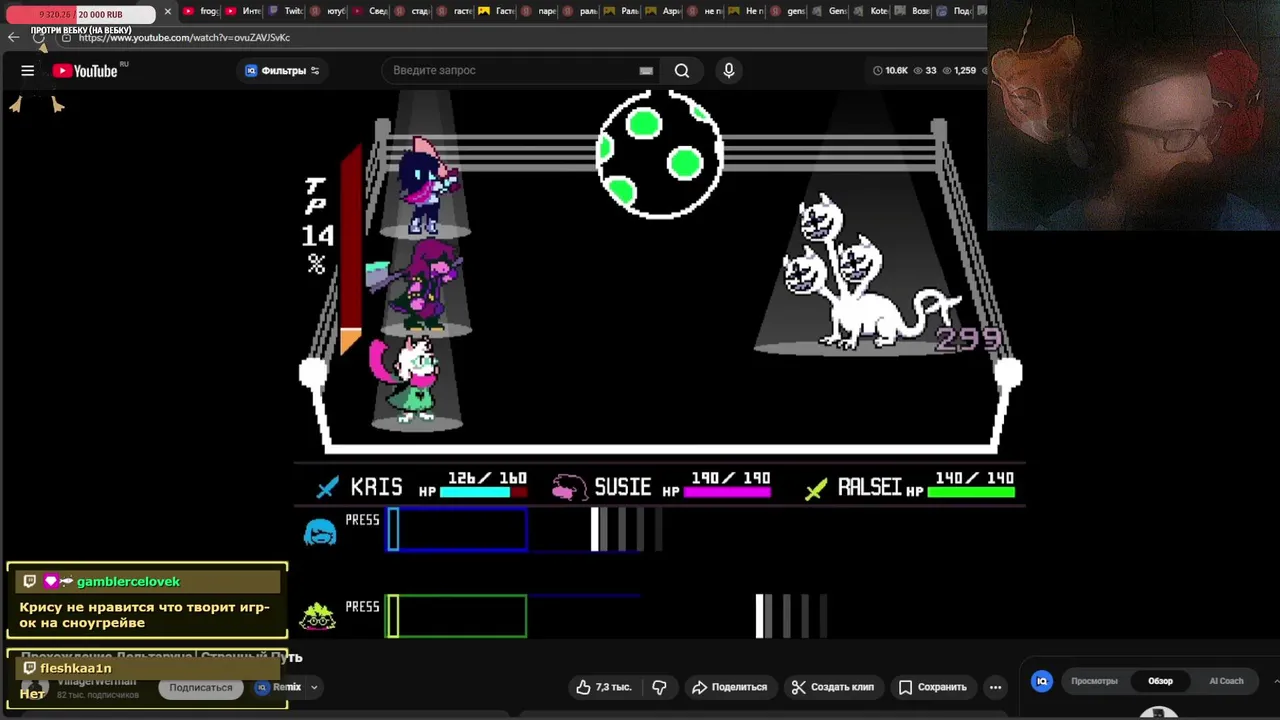Click the Подписаться subscribe button
Screen dimensions: 1280x720
pos(201,687)
